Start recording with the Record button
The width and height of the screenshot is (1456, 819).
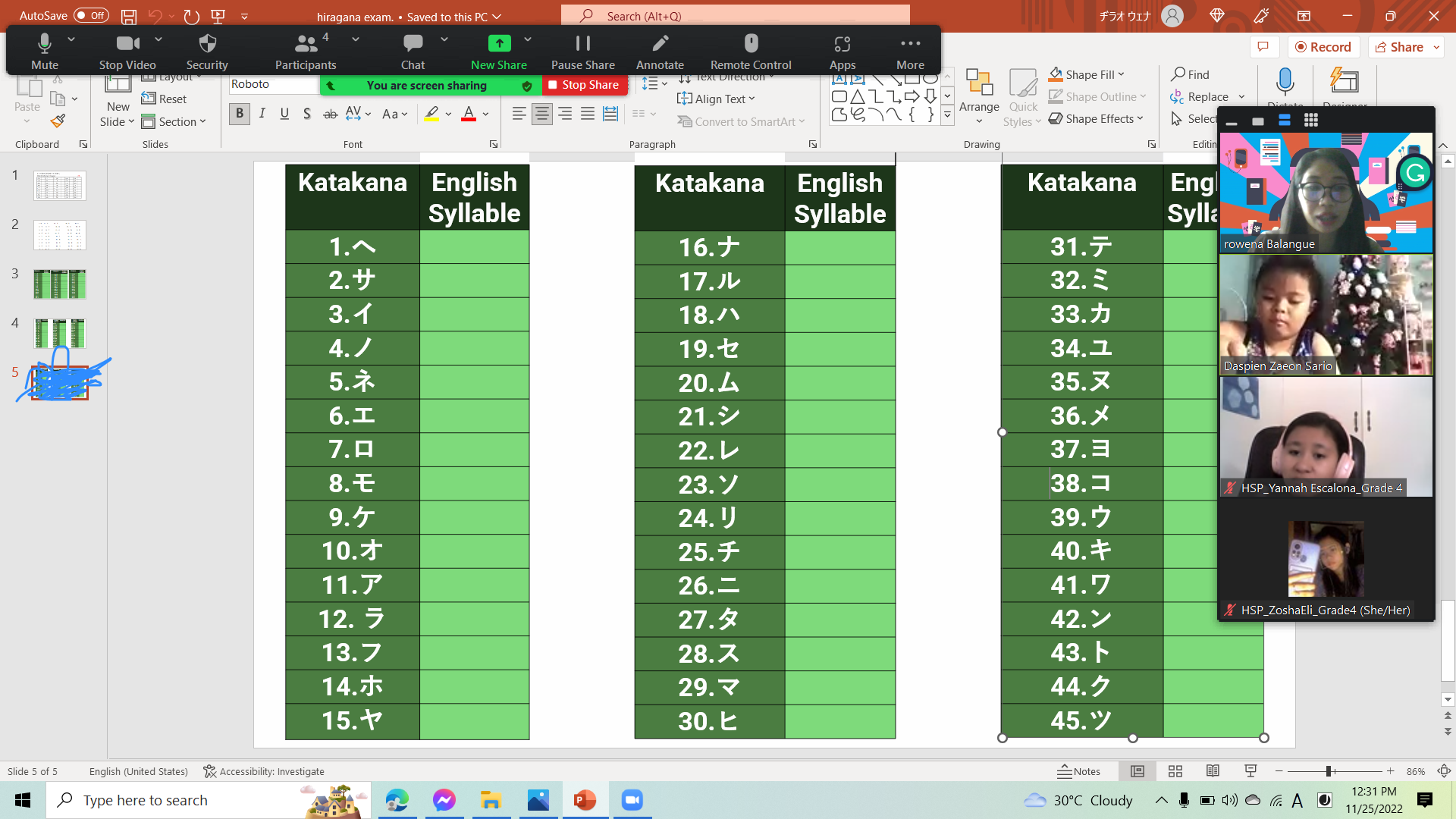pos(1323,46)
